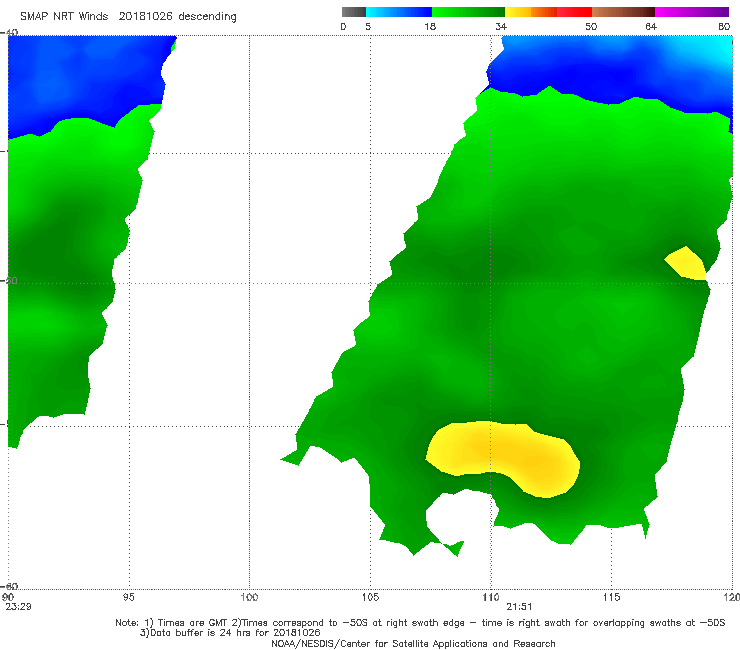The width and height of the screenshot is (740, 650).
Task: Click the small yellow wind patch near 118E
Action: point(685,263)
